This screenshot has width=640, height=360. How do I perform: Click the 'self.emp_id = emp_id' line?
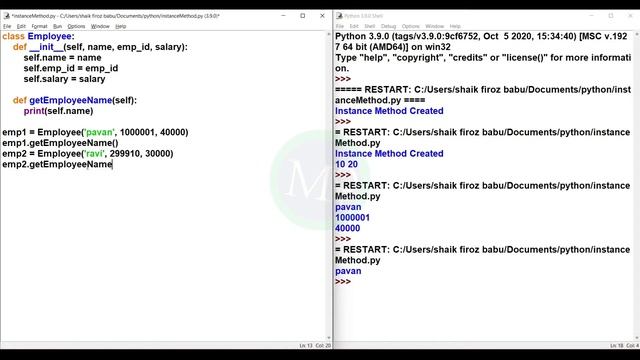click(x=71, y=68)
